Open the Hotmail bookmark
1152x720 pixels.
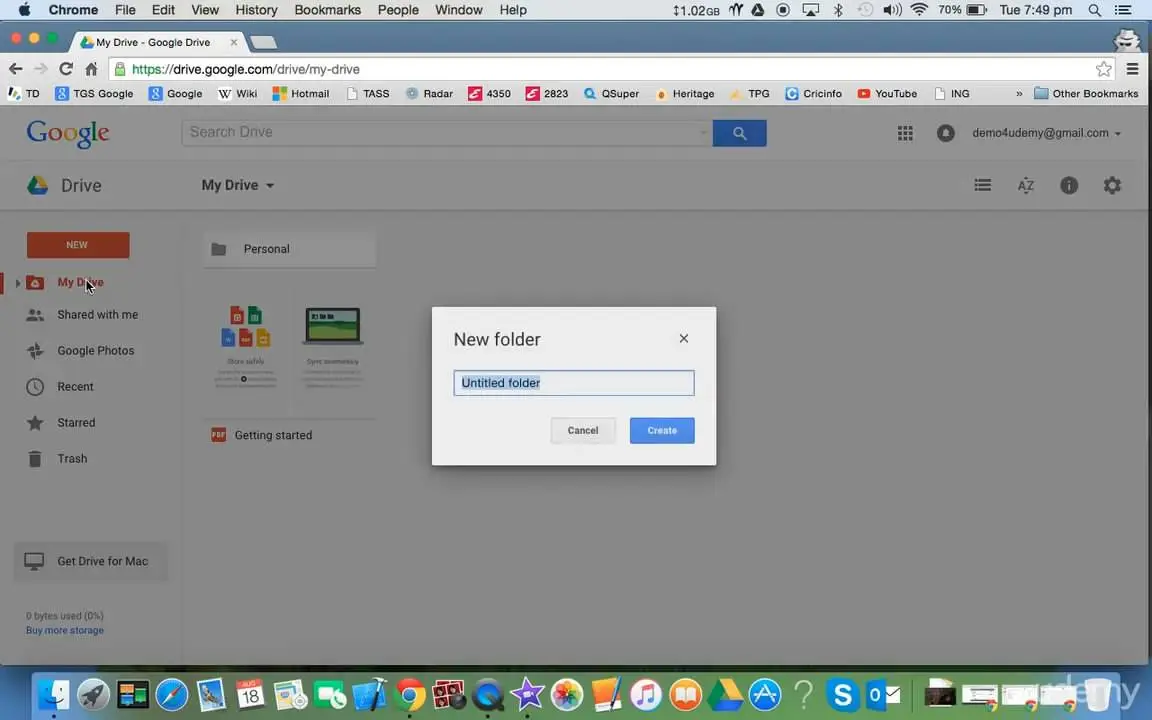tap(300, 93)
